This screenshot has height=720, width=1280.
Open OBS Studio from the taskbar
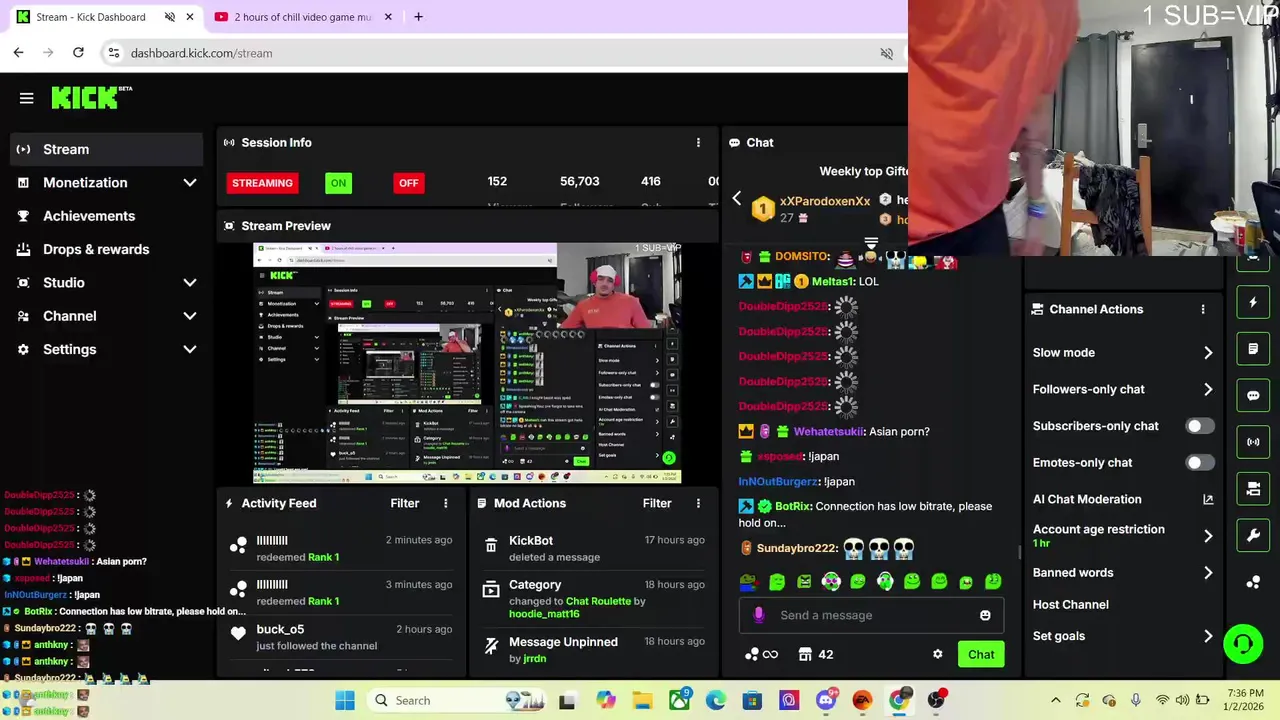click(x=936, y=700)
